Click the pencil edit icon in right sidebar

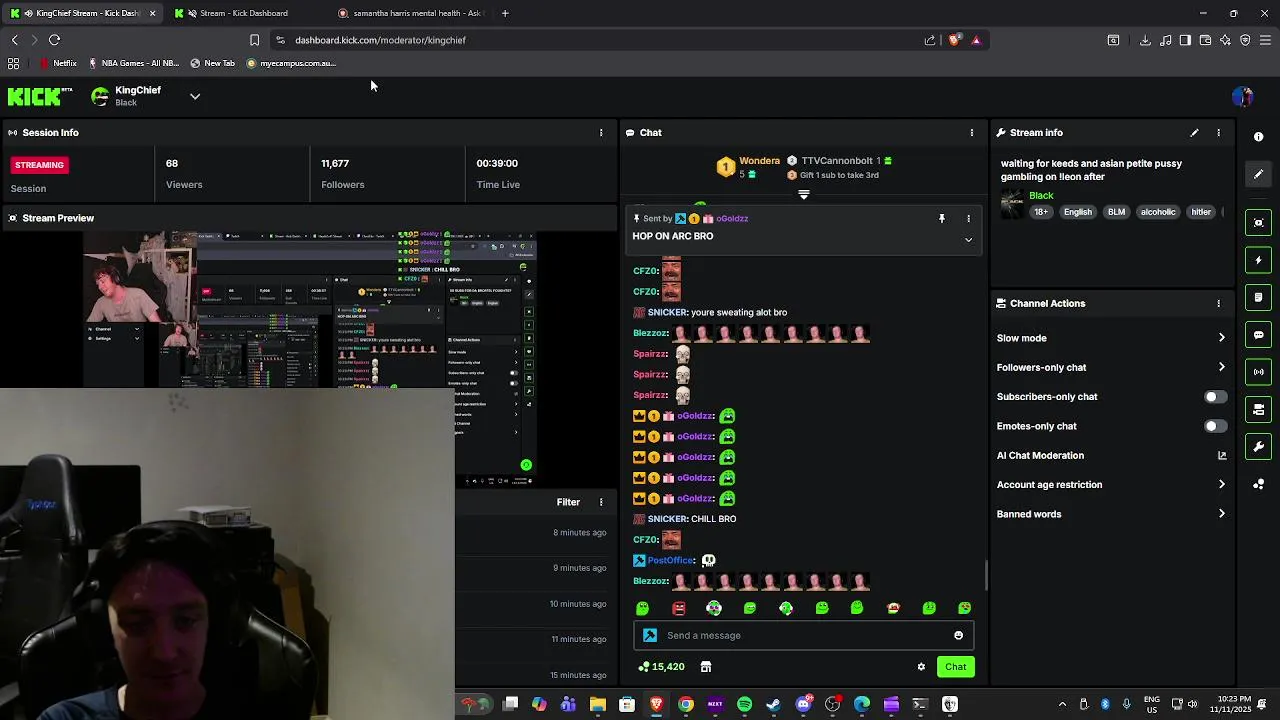click(x=1259, y=174)
